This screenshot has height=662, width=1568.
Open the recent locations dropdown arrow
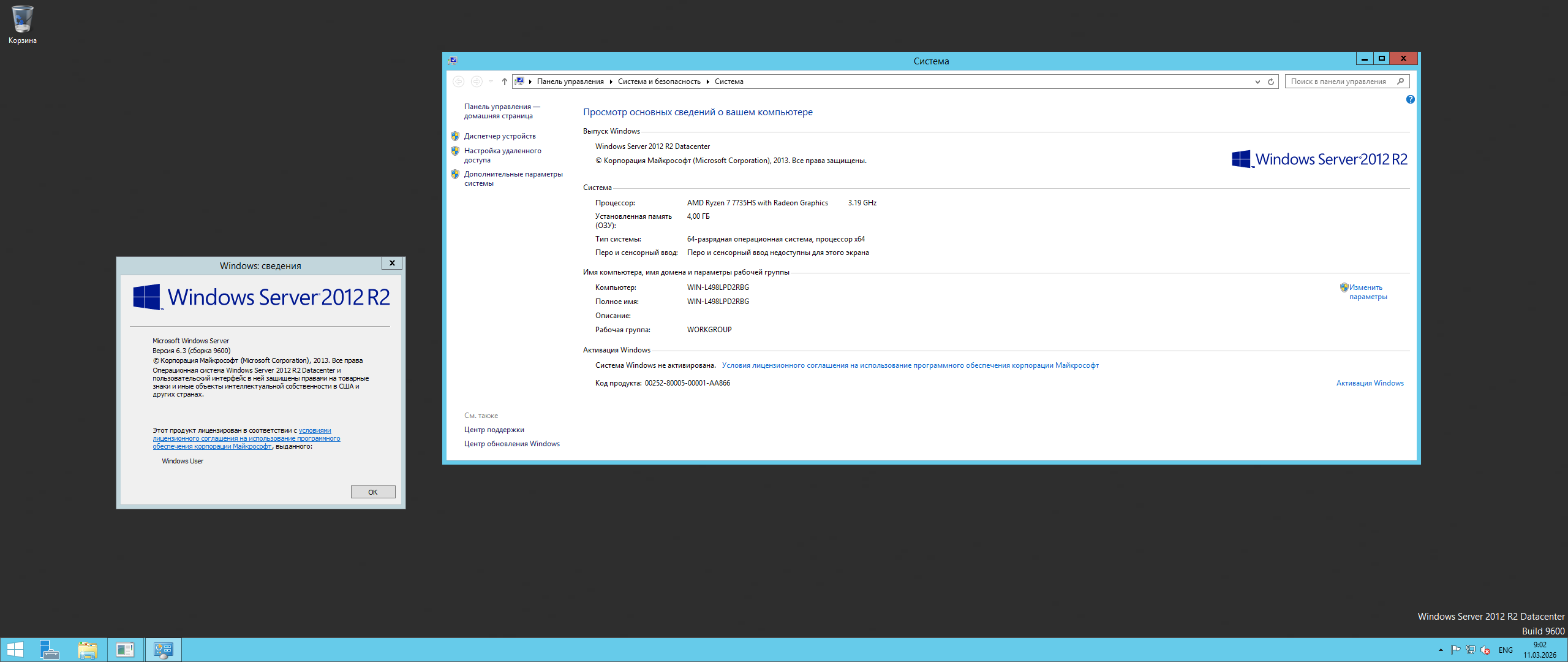point(491,82)
